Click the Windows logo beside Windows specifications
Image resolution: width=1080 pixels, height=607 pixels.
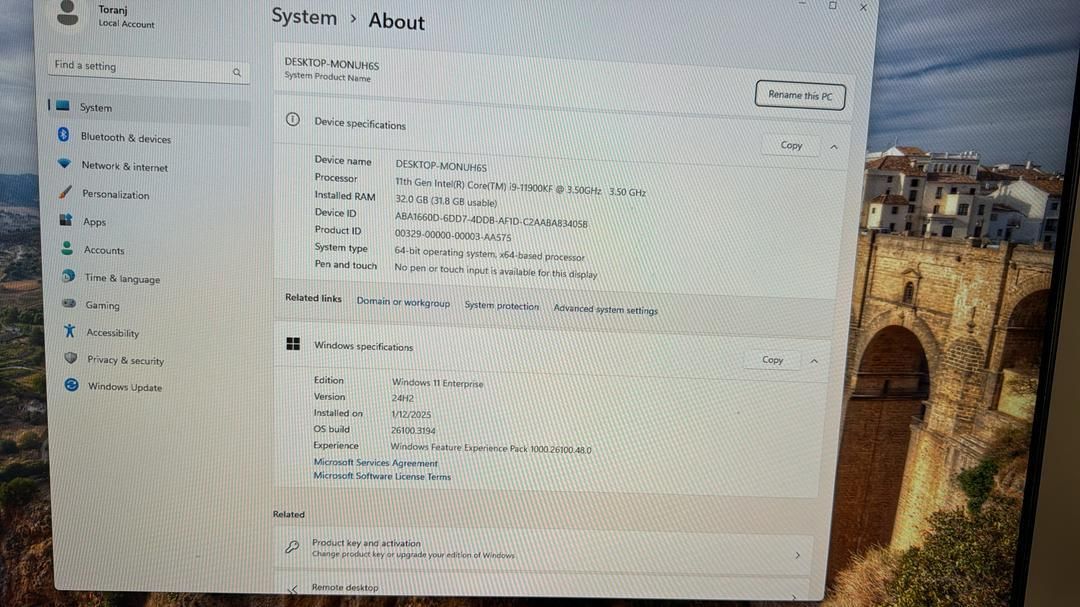[x=293, y=343]
